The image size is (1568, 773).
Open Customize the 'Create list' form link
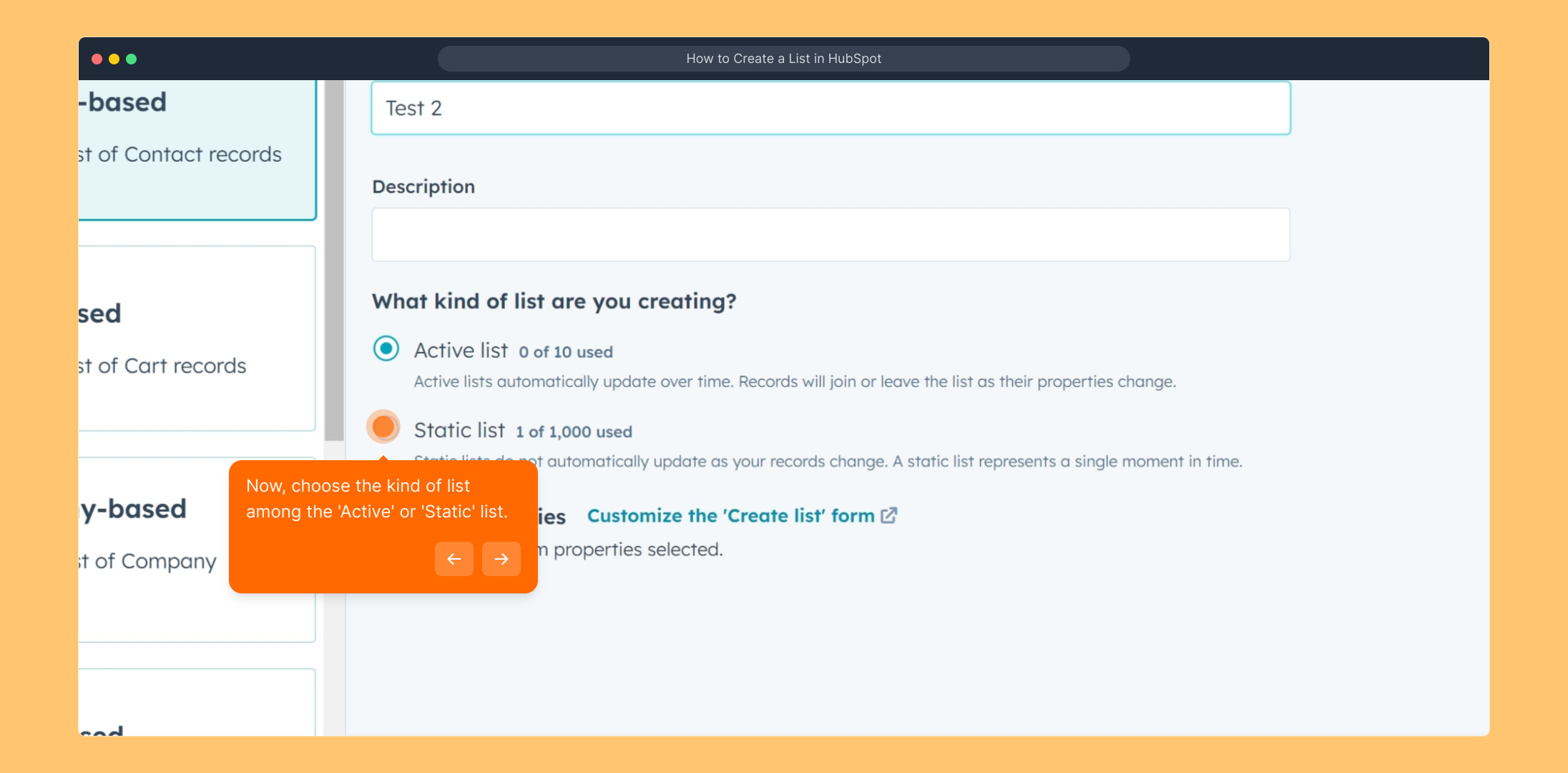[x=730, y=516]
